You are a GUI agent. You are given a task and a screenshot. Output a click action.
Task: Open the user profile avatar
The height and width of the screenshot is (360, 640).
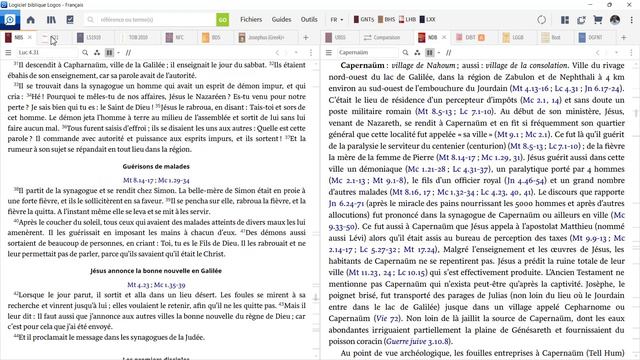coord(615,20)
